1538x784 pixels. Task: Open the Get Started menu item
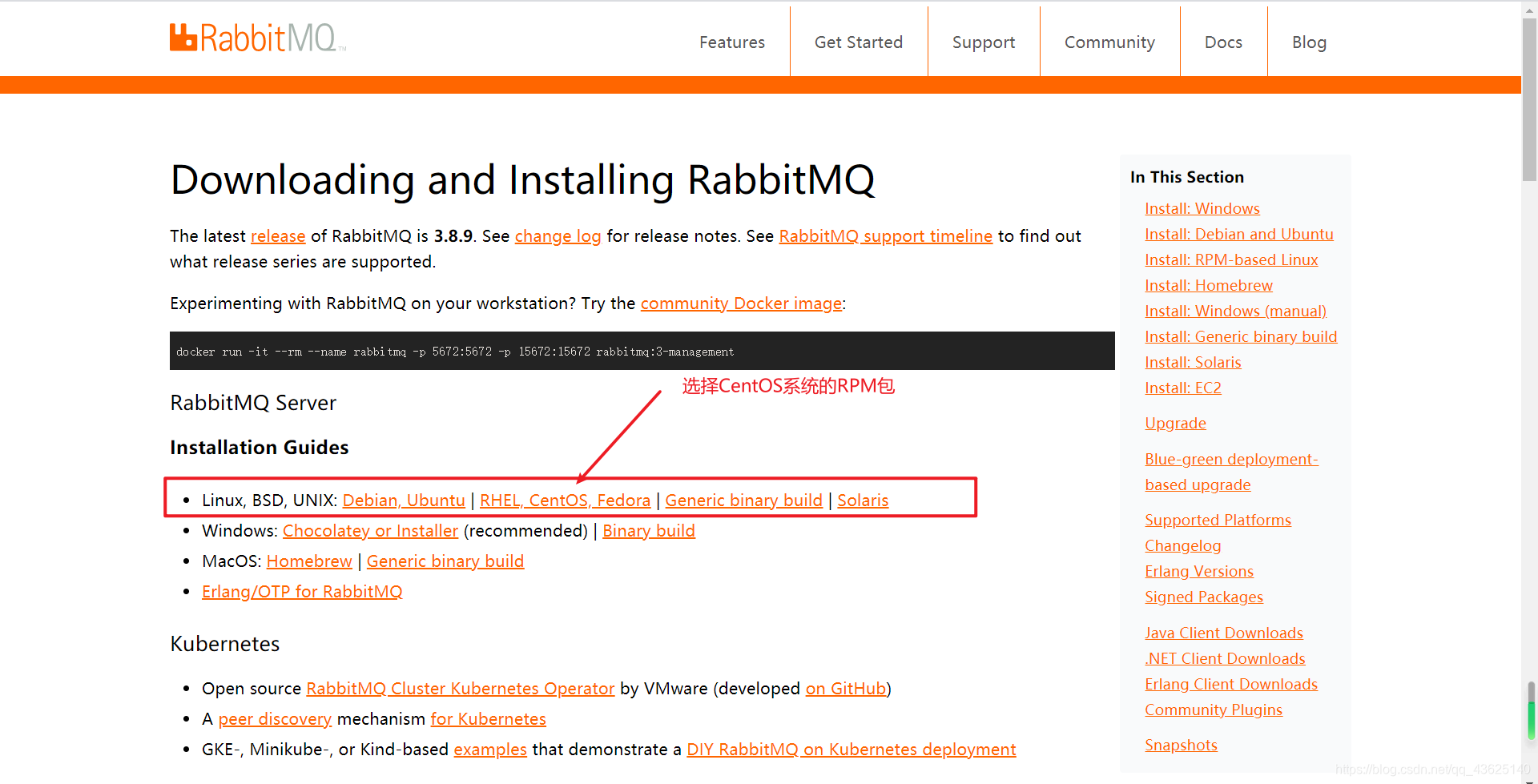pos(858,42)
